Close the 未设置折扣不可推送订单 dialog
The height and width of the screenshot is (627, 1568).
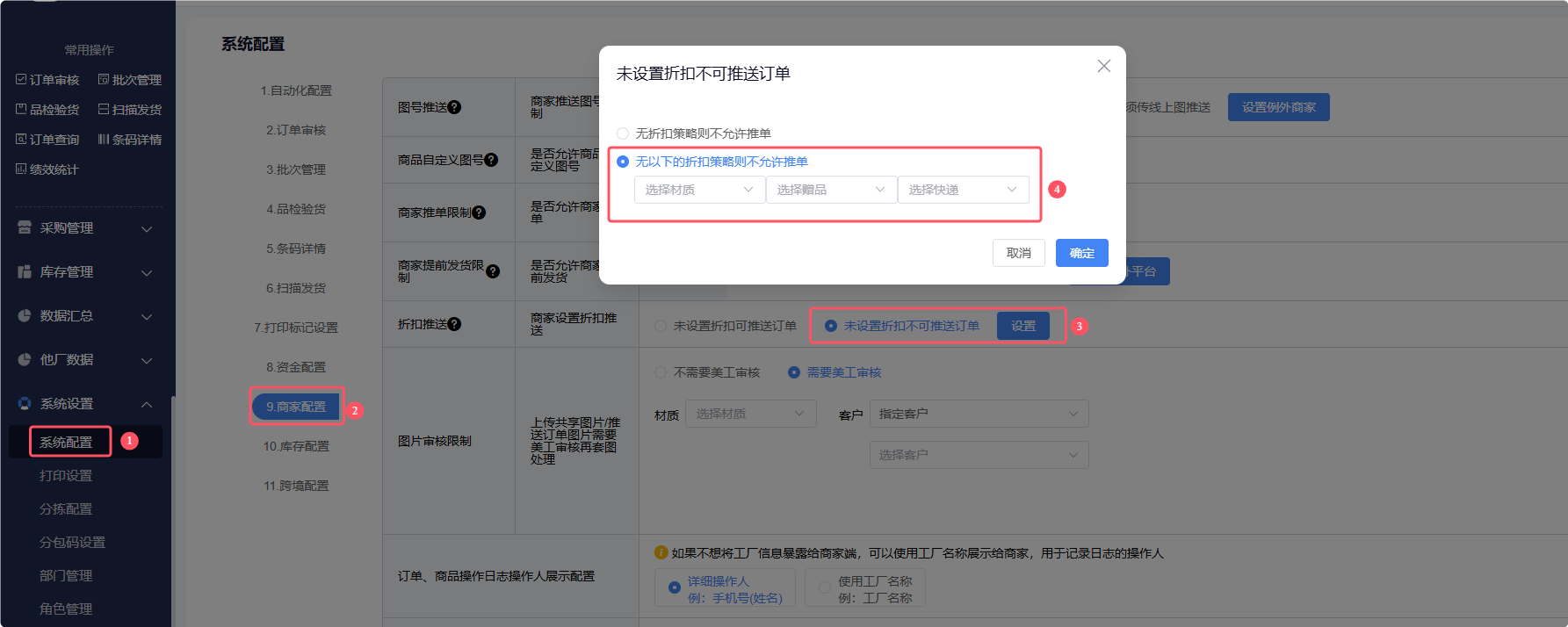click(x=1104, y=67)
